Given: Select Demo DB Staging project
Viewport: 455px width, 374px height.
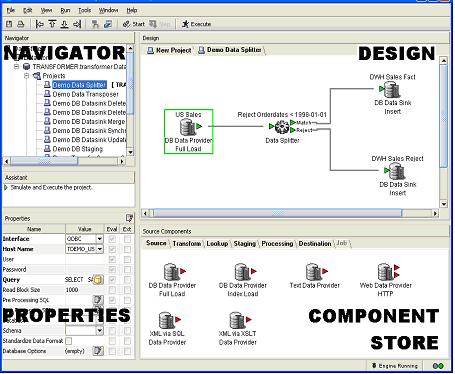Looking at the screenshot, I should [78, 149].
